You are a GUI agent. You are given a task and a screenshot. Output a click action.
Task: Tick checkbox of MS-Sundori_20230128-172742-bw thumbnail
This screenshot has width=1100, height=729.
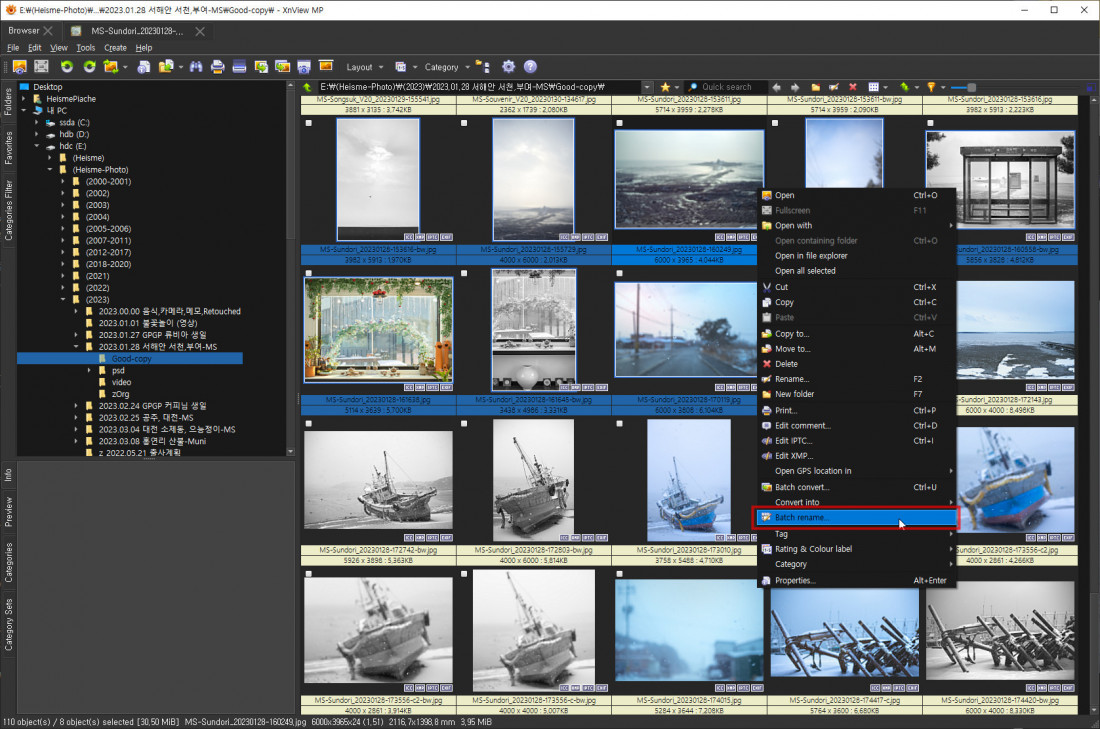(x=309, y=424)
